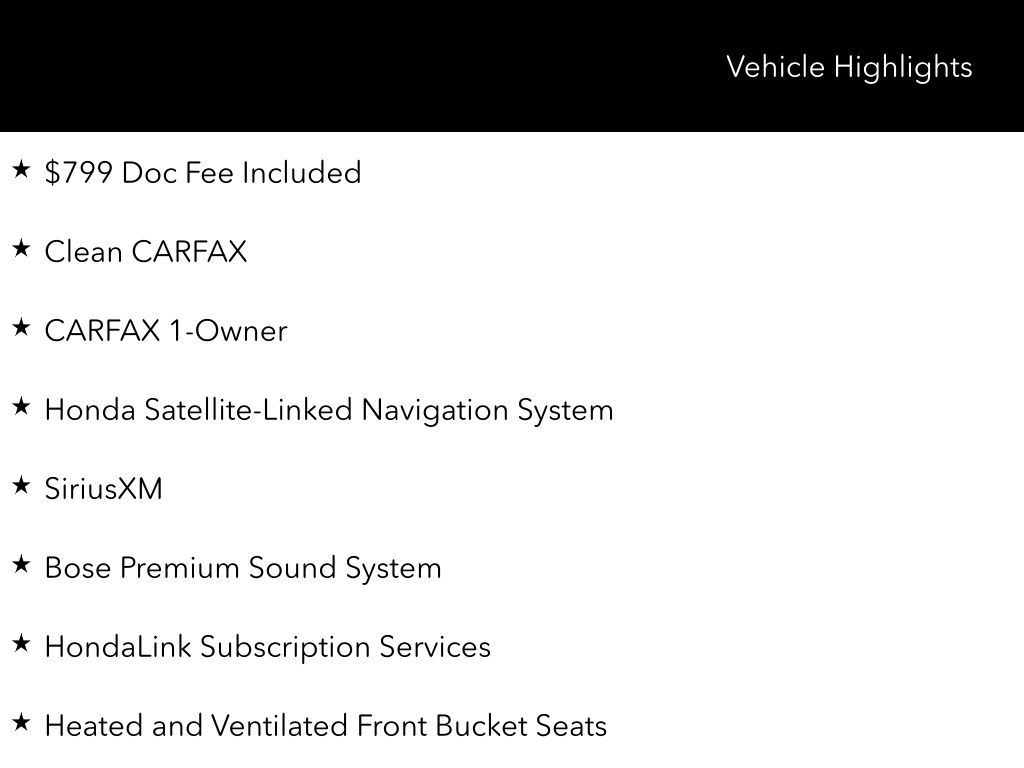Choose HondaLink Subscription Services text
The image size is (1024, 768).
(x=268, y=647)
